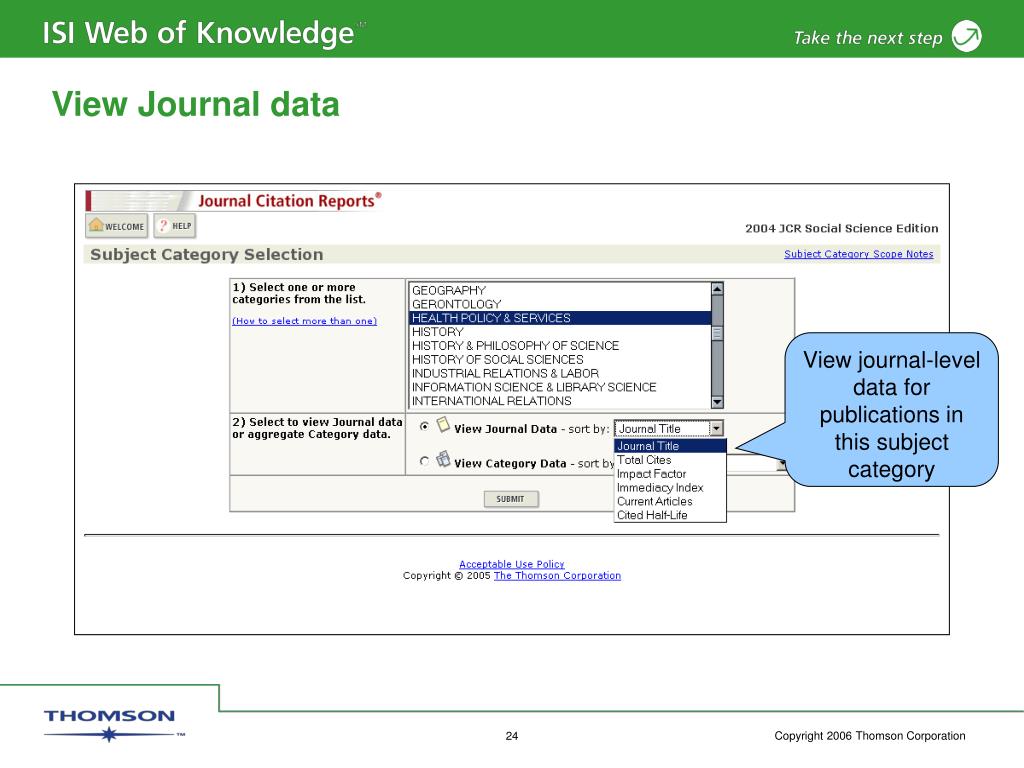Click the View Journal Data document icon
This screenshot has width=1024, height=768.
[443, 425]
